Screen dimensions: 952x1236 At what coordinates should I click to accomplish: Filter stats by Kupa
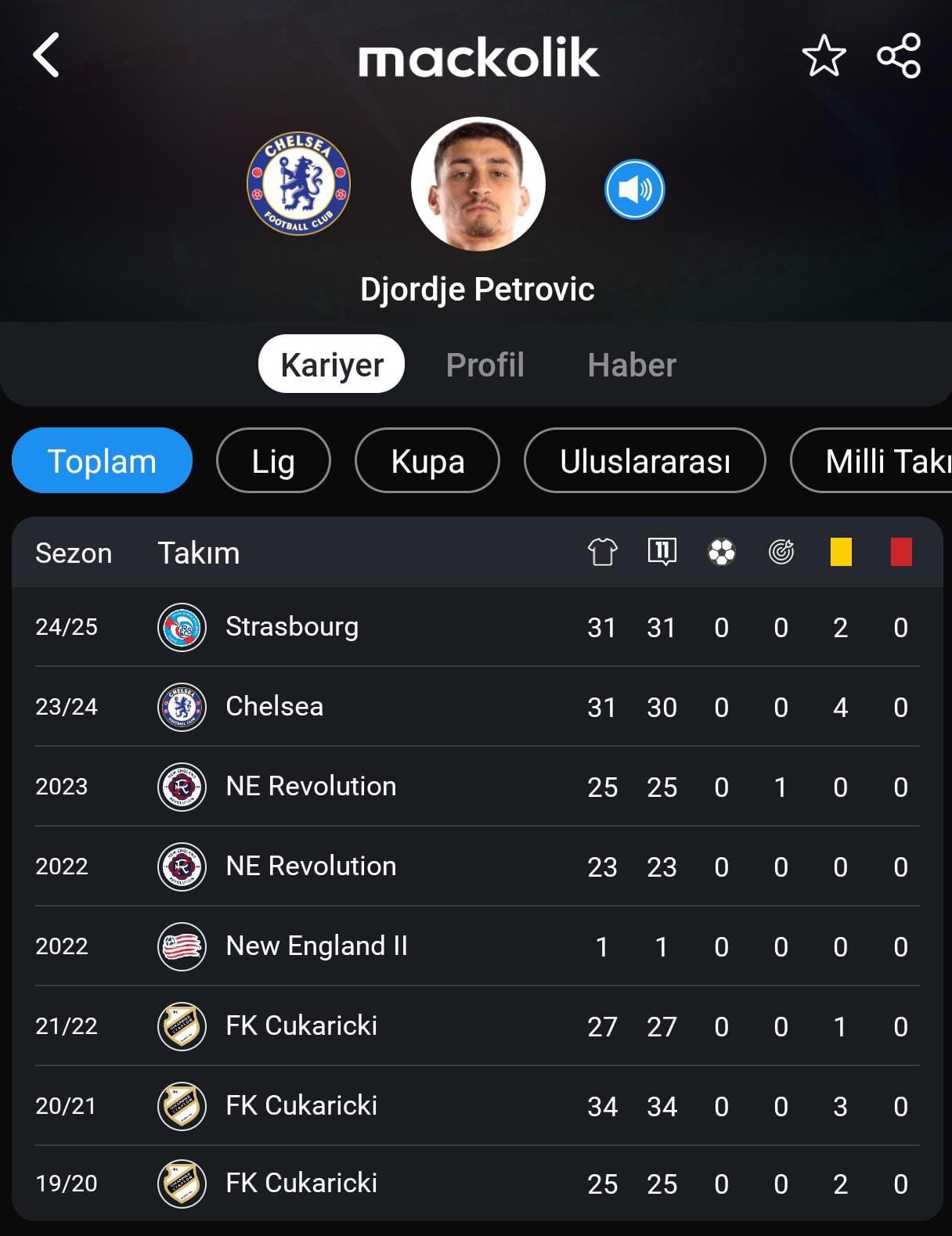click(427, 461)
